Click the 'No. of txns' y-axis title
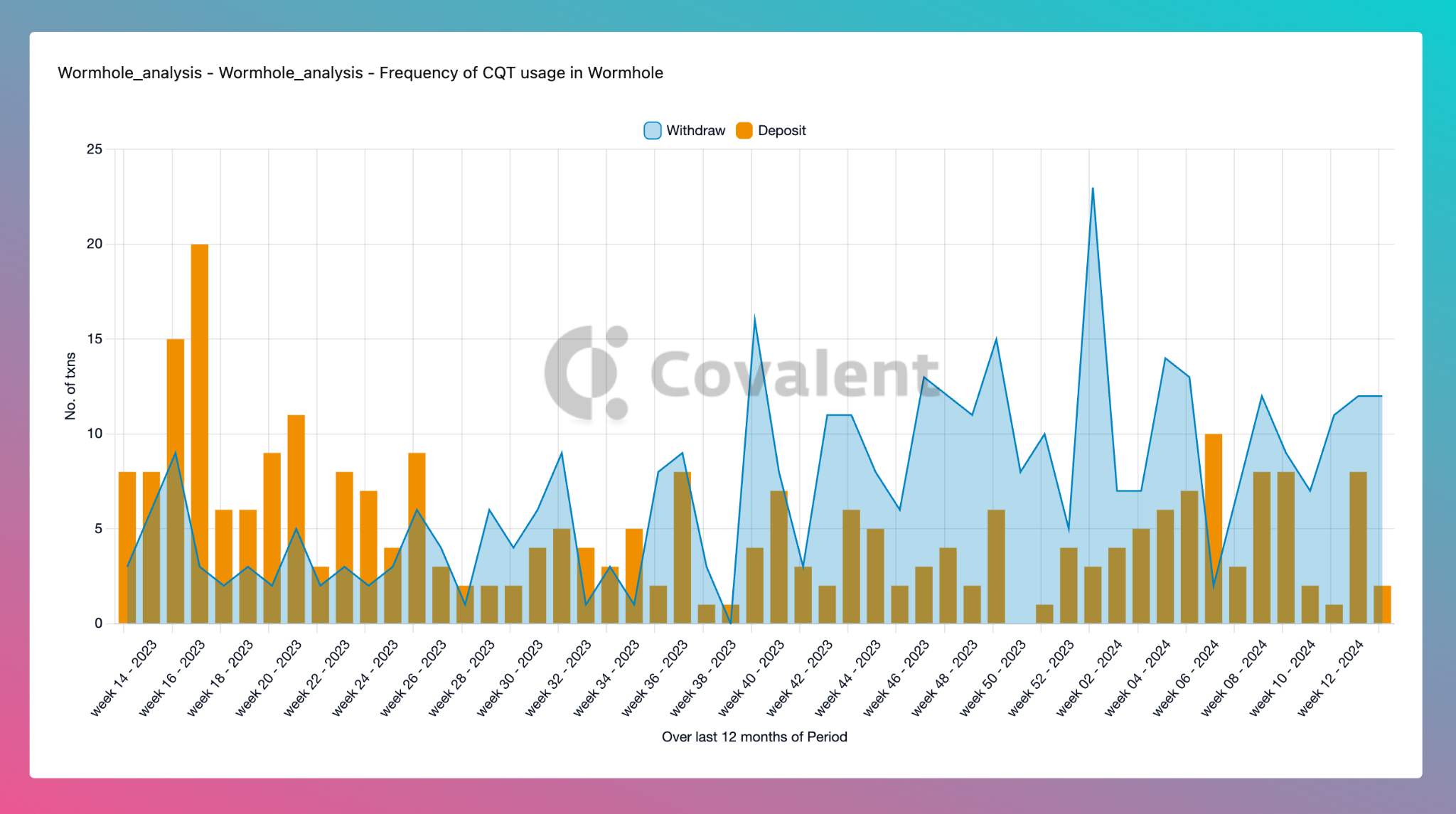Screen dimensions: 1456x814 pyautogui.click(x=70, y=386)
